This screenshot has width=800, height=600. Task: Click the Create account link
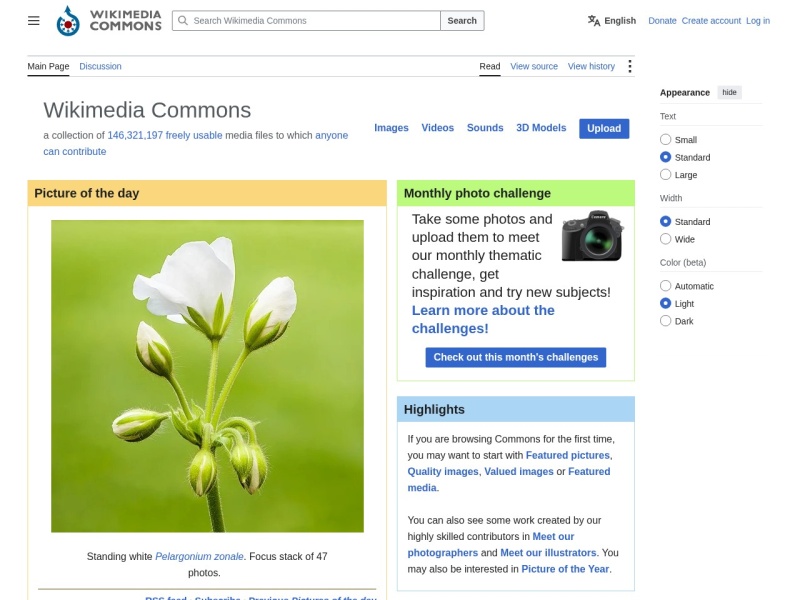[x=711, y=20]
